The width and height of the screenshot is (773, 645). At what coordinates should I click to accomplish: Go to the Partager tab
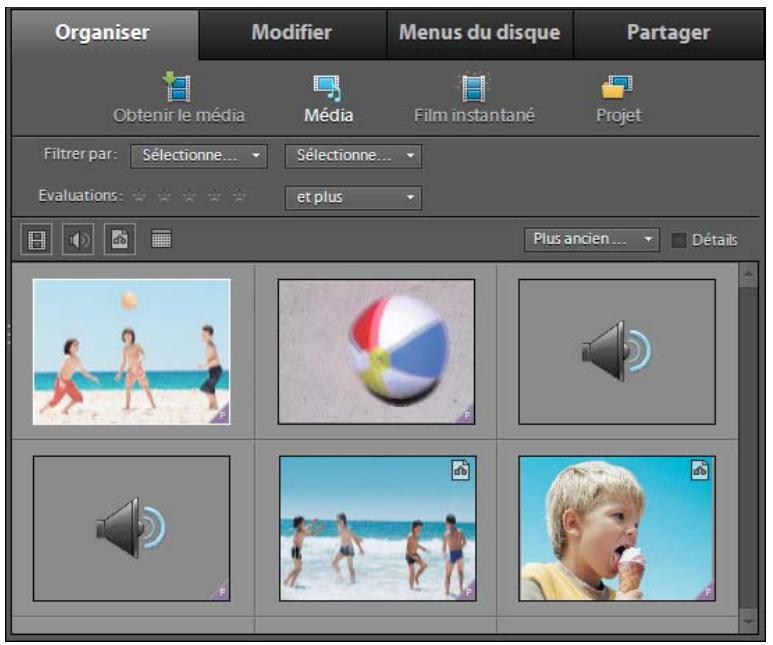click(668, 33)
